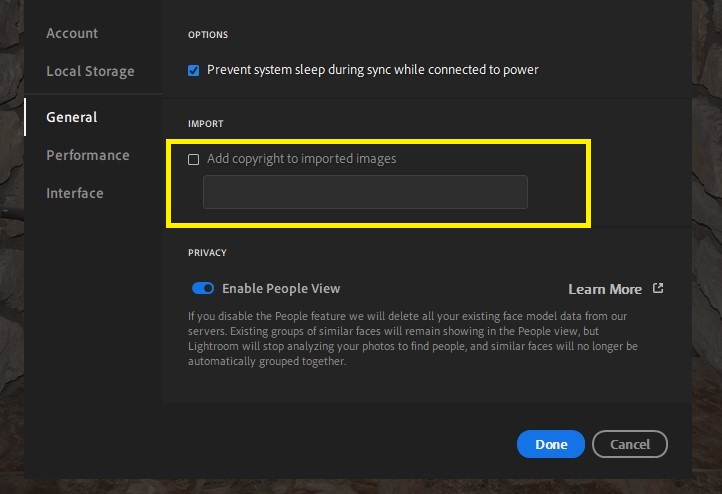This screenshot has width=722, height=494.
Task: Open the Account preferences tab
Action: coord(72,33)
